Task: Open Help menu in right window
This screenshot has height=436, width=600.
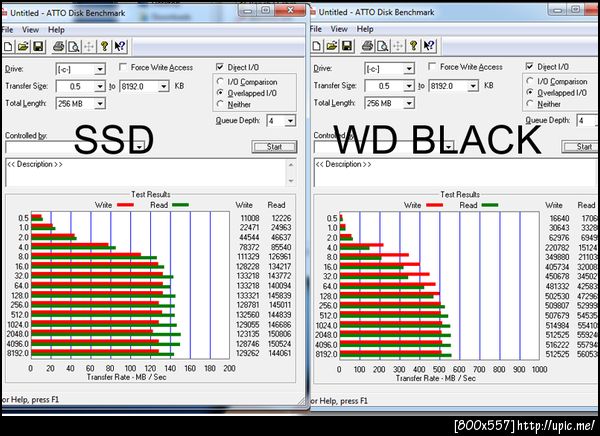Action: pyautogui.click(x=365, y=29)
